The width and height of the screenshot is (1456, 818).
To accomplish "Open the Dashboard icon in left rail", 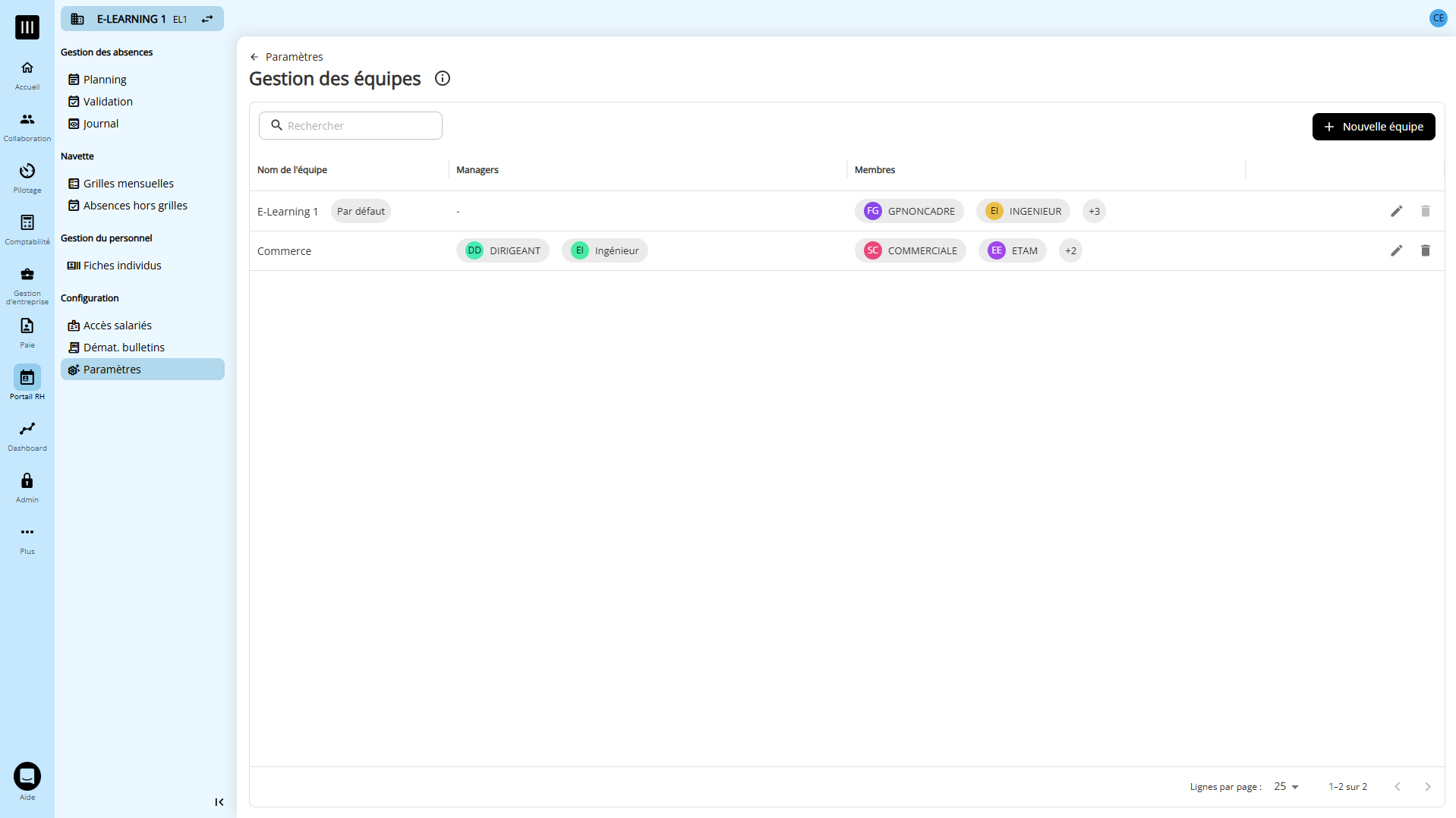I will [x=27, y=436].
